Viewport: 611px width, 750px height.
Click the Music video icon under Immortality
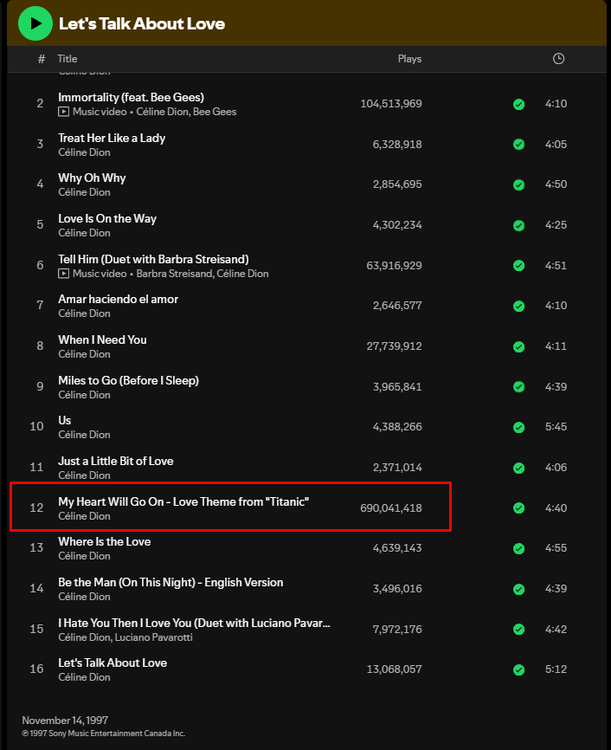pos(63,112)
